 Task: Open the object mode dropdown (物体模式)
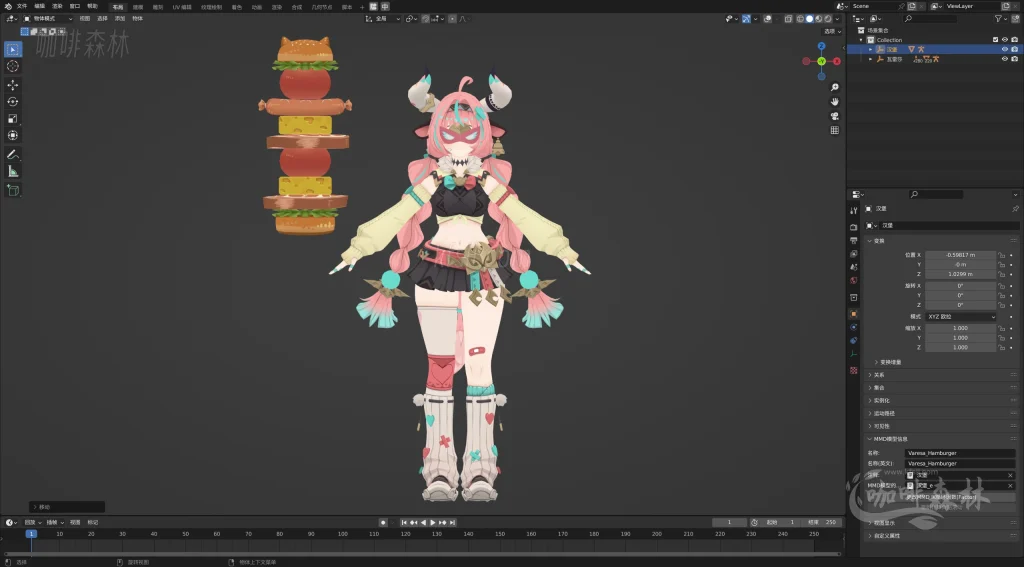pyautogui.click(x=48, y=19)
